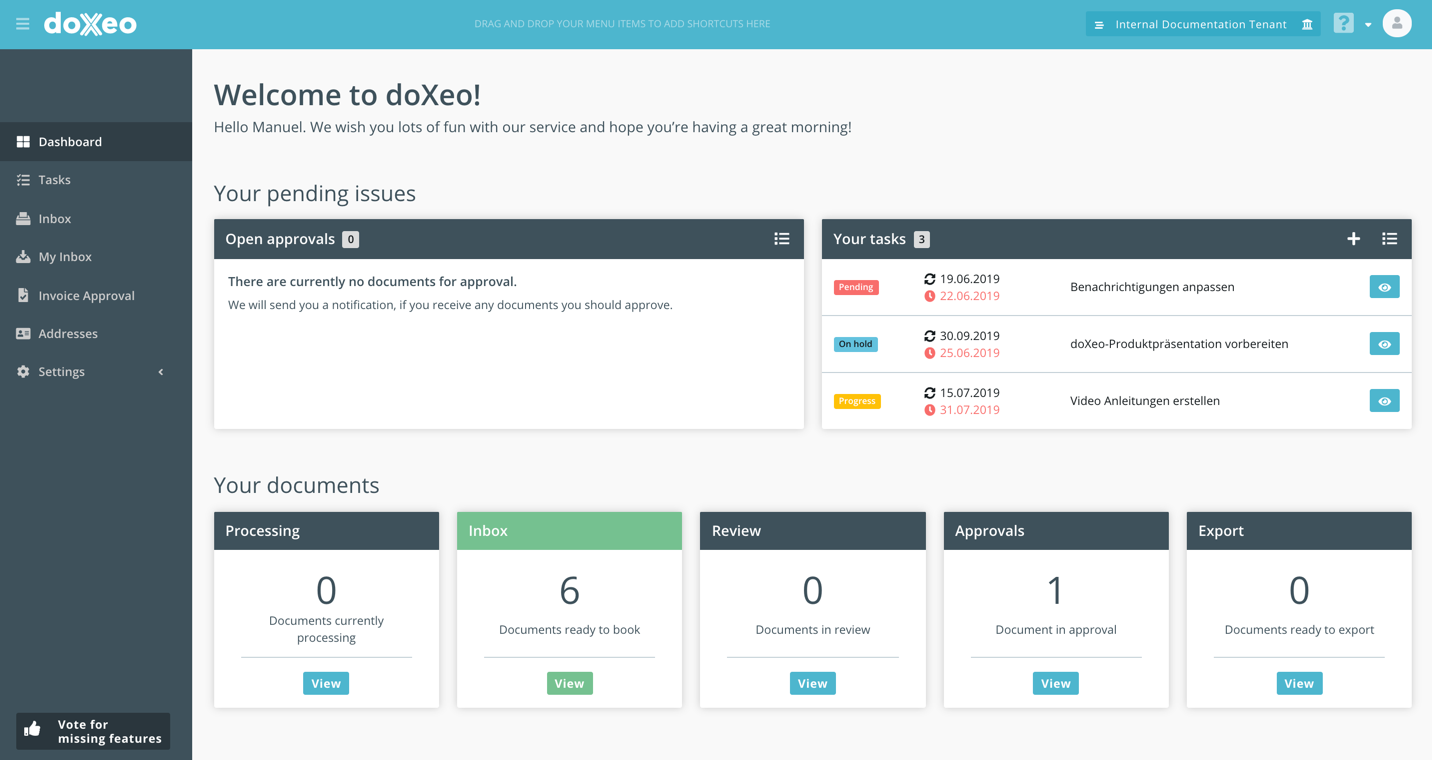Open the Your tasks list icon

pos(1389,239)
